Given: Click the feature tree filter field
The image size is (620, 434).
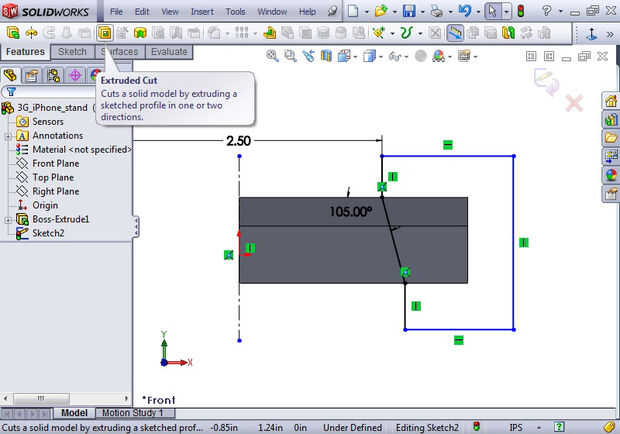Looking at the screenshot, I should coord(50,92).
